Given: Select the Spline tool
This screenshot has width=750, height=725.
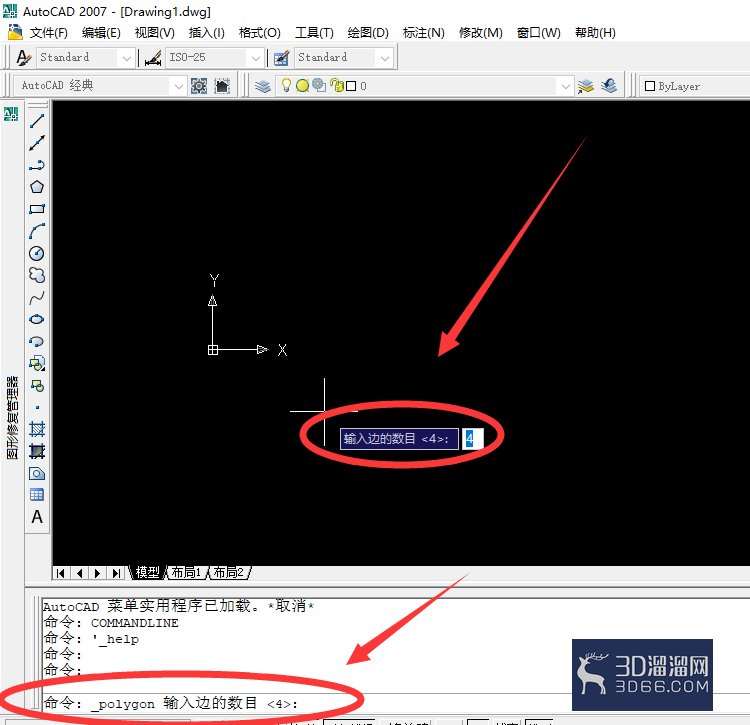Looking at the screenshot, I should tap(37, 297).
